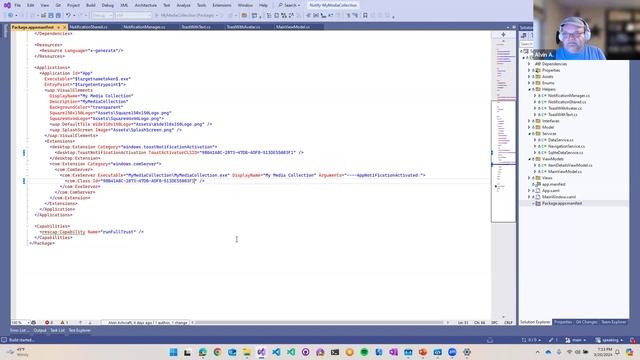Click the main branch status indicator
This screenshot has width=640, height=360.
[576, 340]
